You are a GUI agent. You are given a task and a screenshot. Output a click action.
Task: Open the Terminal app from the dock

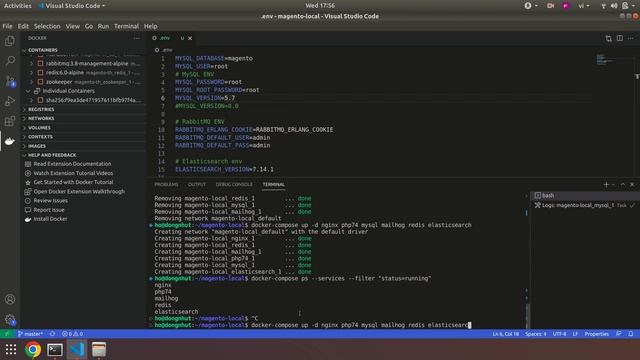pos(55,350)
